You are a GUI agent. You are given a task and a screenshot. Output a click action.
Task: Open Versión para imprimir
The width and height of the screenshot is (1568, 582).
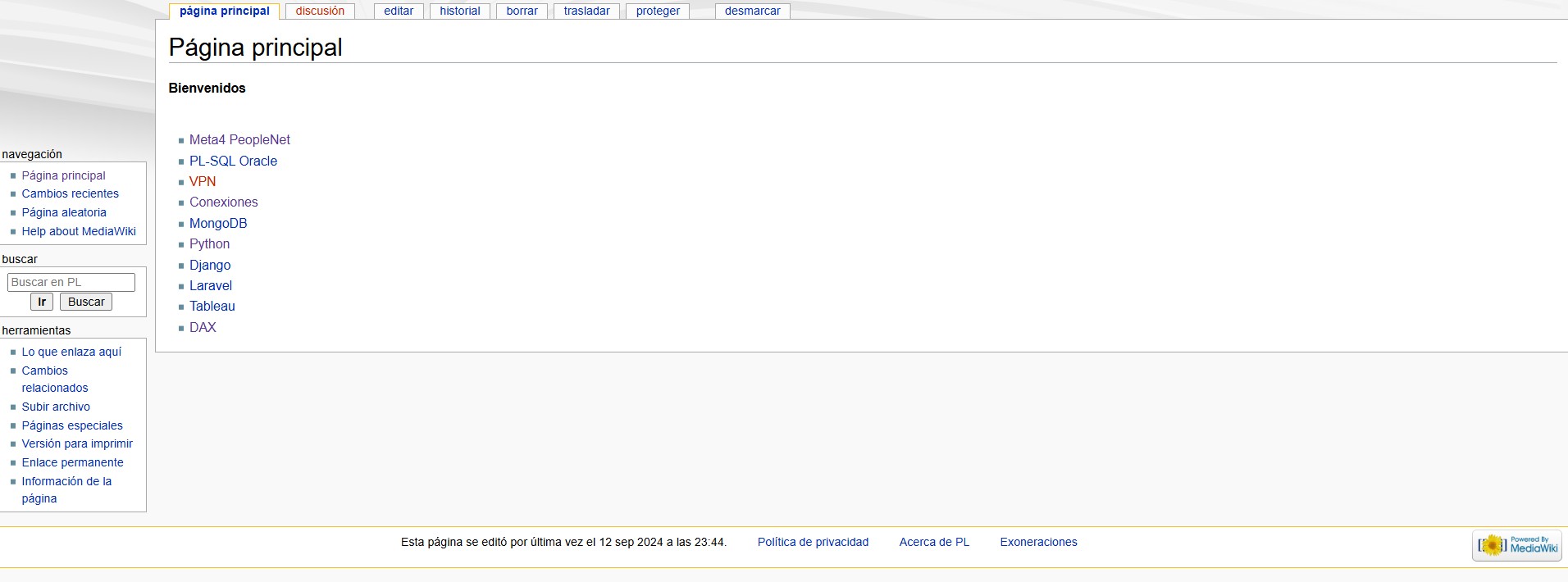[77, 443]
